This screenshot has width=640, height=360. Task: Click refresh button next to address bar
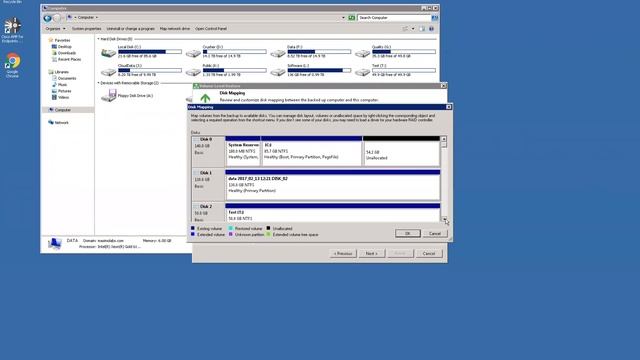coord(351,18)
